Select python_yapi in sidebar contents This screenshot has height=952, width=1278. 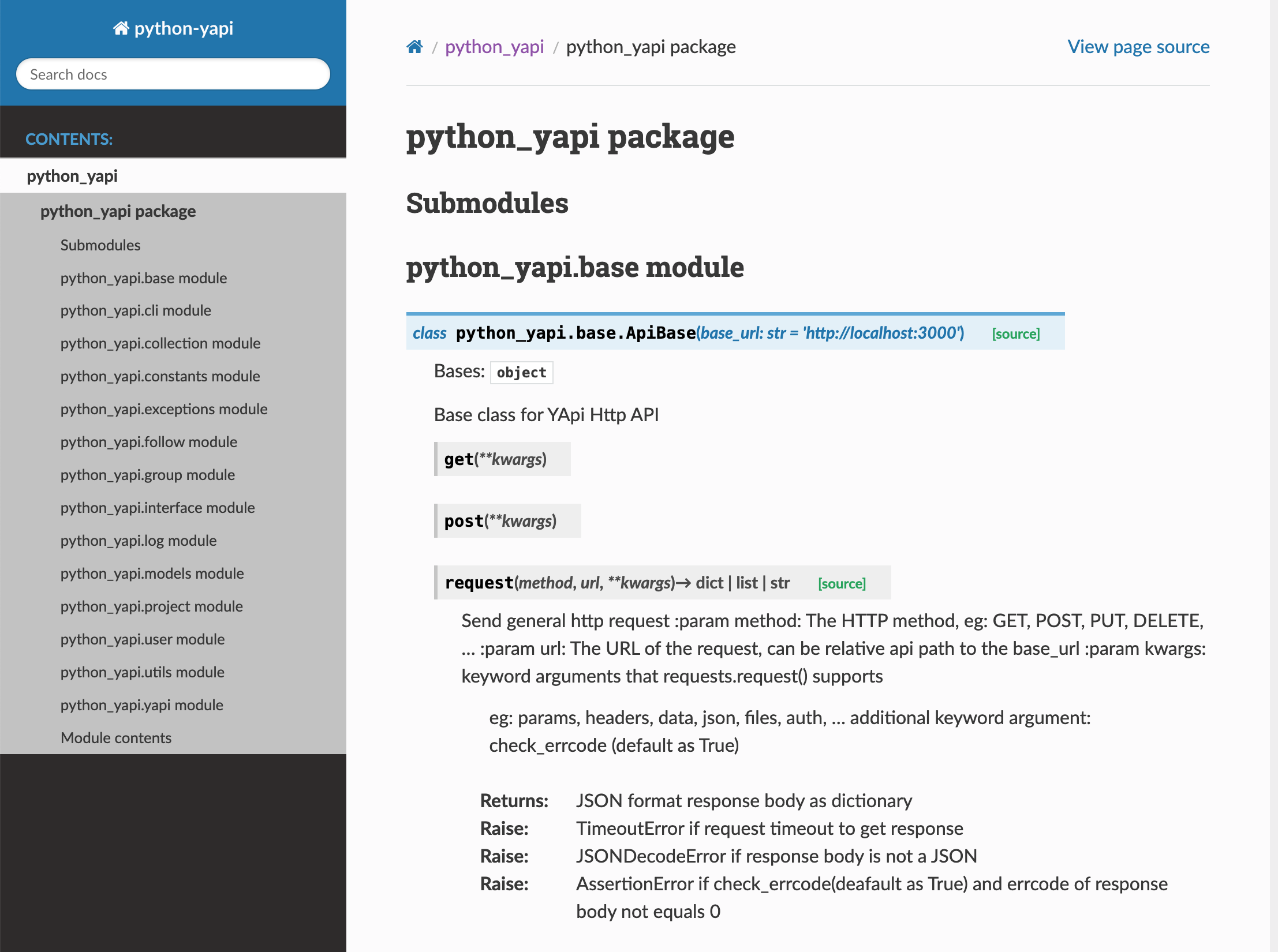pos(72,176)
